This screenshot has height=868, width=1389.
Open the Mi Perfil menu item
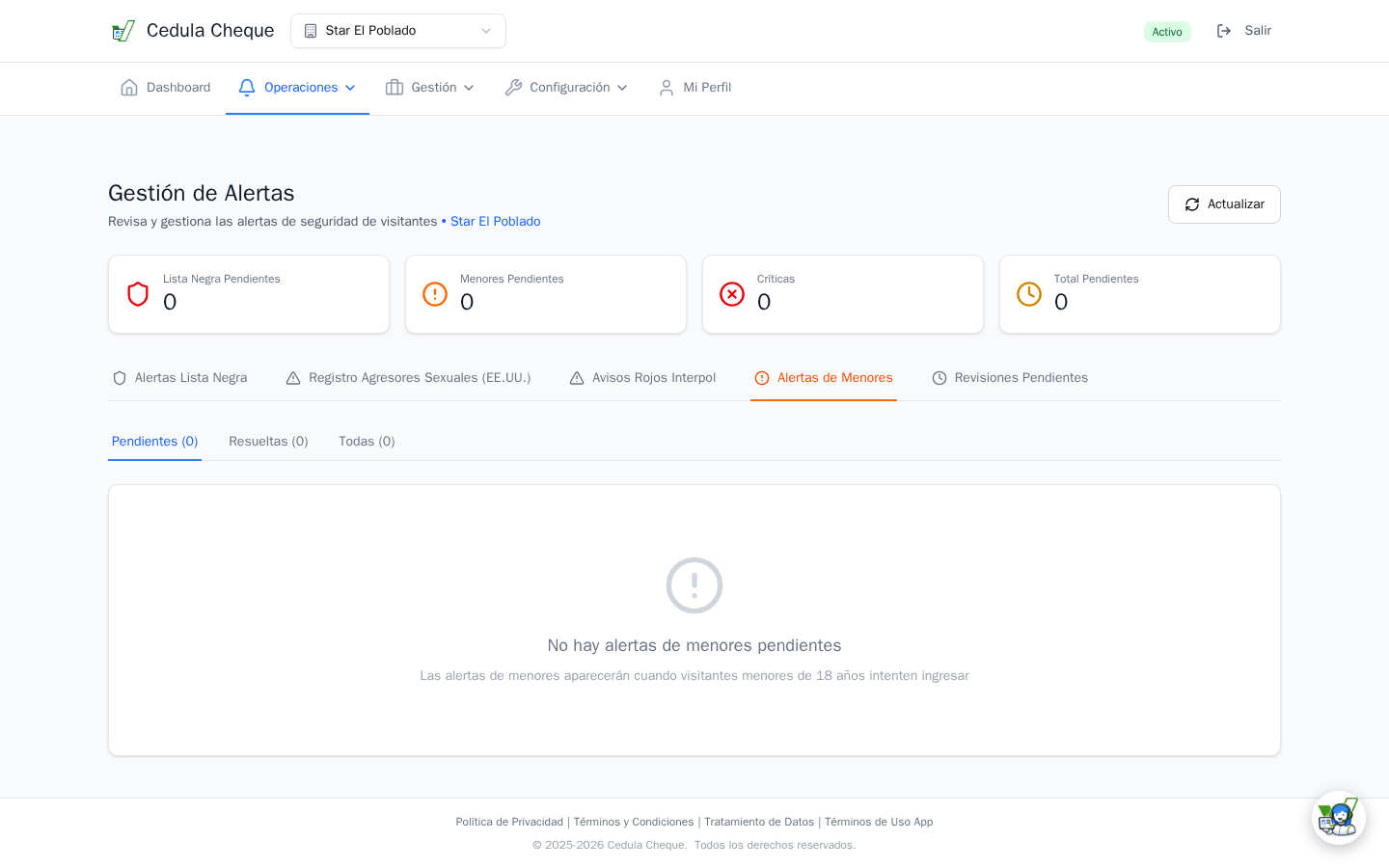694,88
